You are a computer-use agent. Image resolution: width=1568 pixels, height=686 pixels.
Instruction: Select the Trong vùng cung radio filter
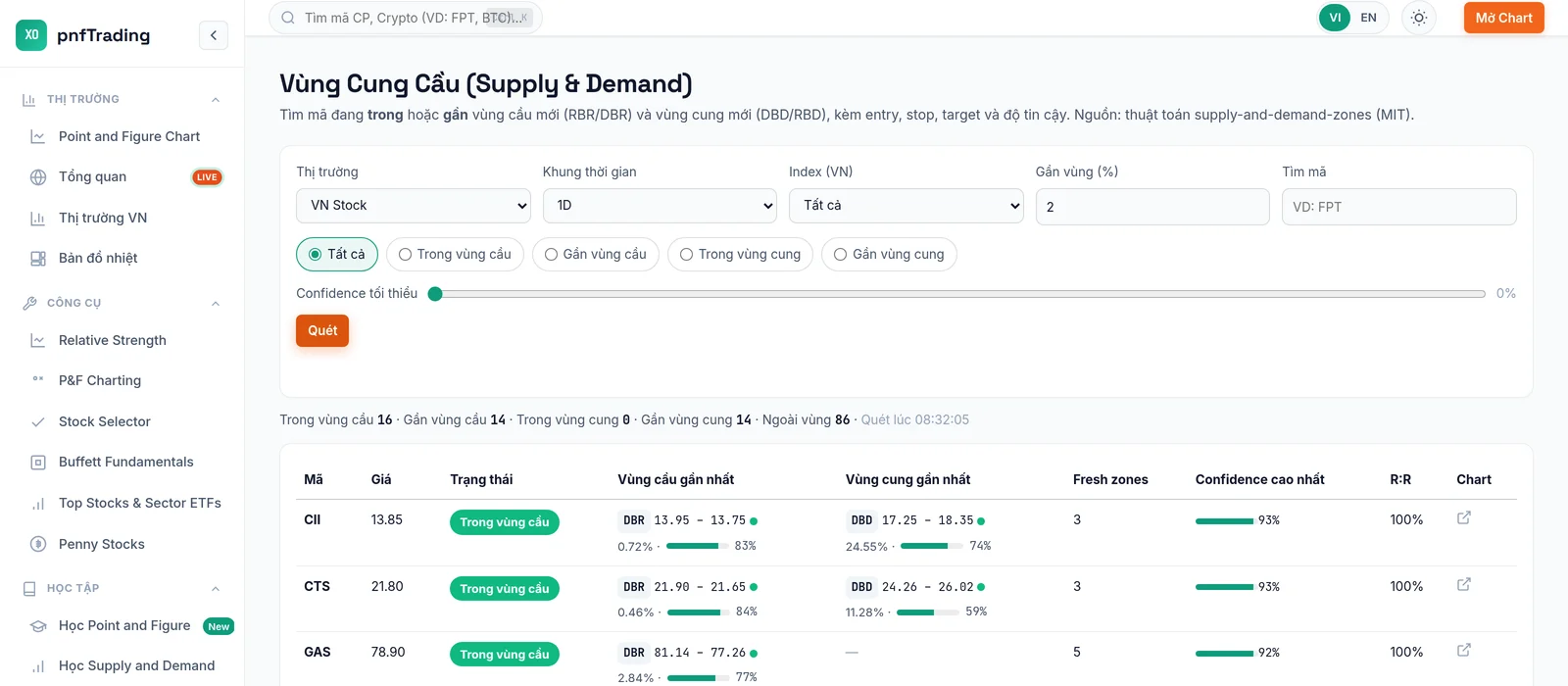click(740, 255)
